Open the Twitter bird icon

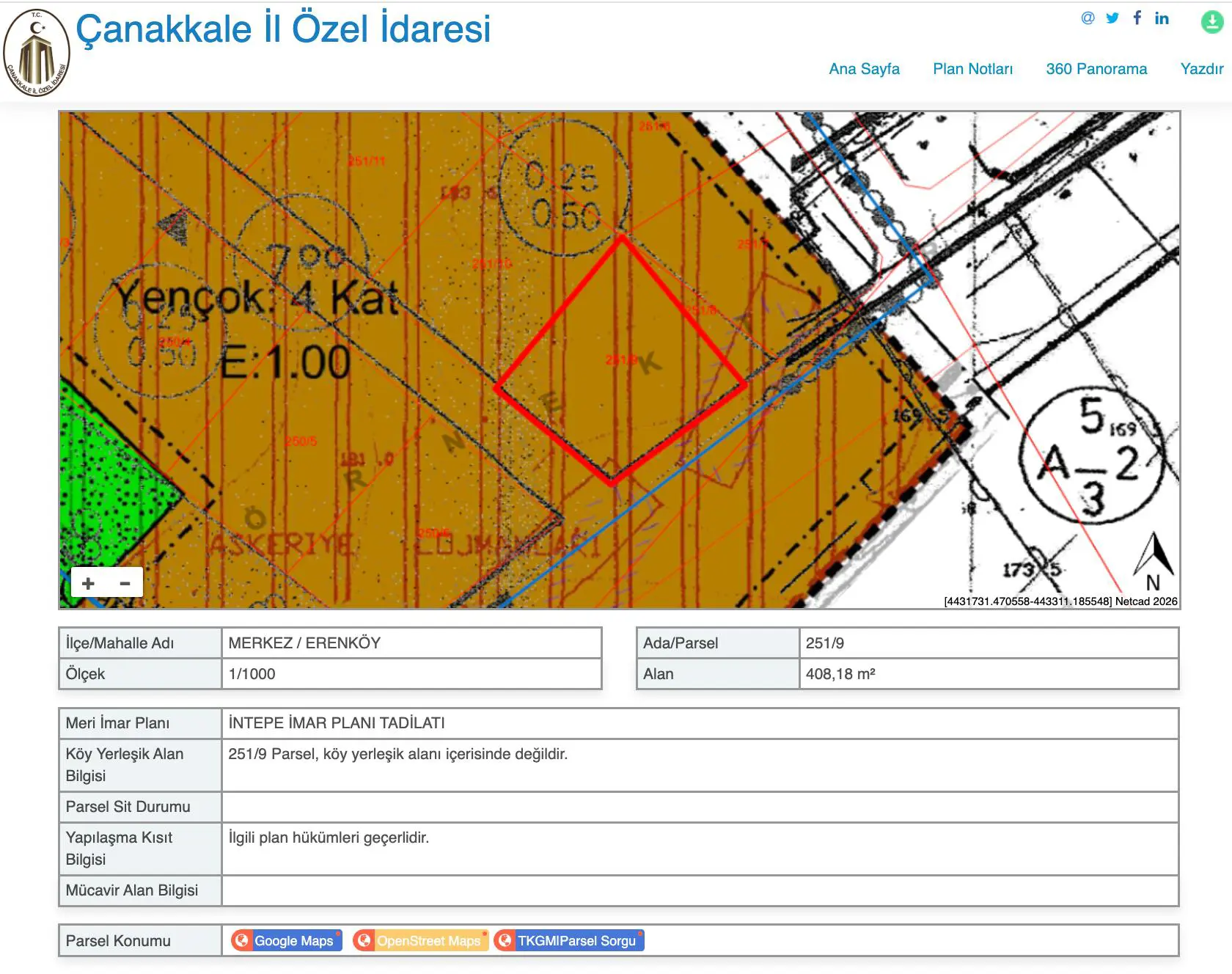(x=1112, y=18)
